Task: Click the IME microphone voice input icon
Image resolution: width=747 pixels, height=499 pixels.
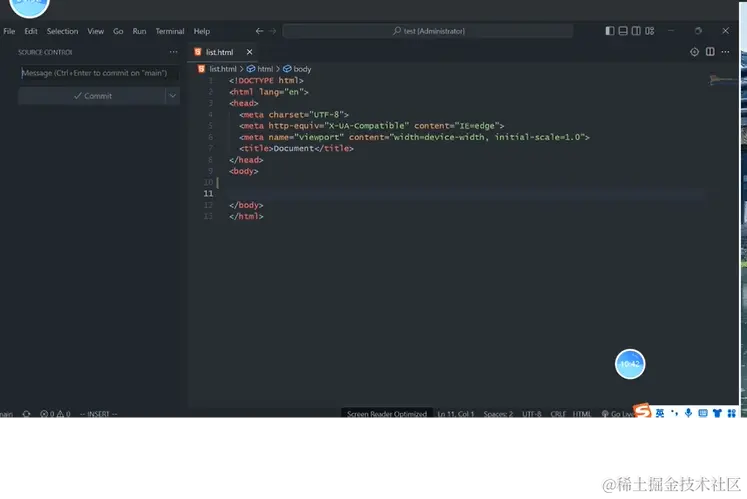Action: [x=688, y=413]
